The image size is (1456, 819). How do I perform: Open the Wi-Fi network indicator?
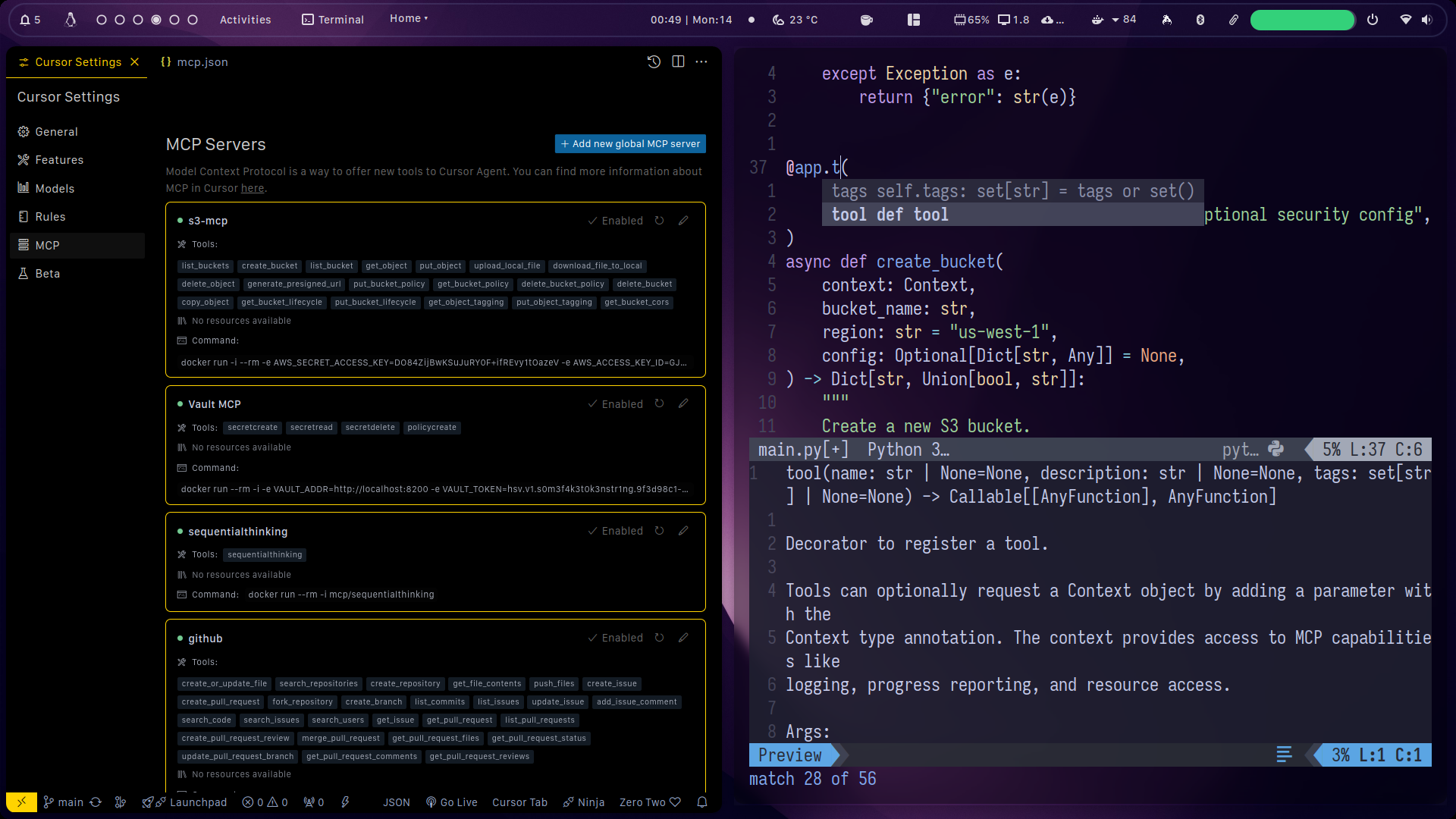(1406, 20)
